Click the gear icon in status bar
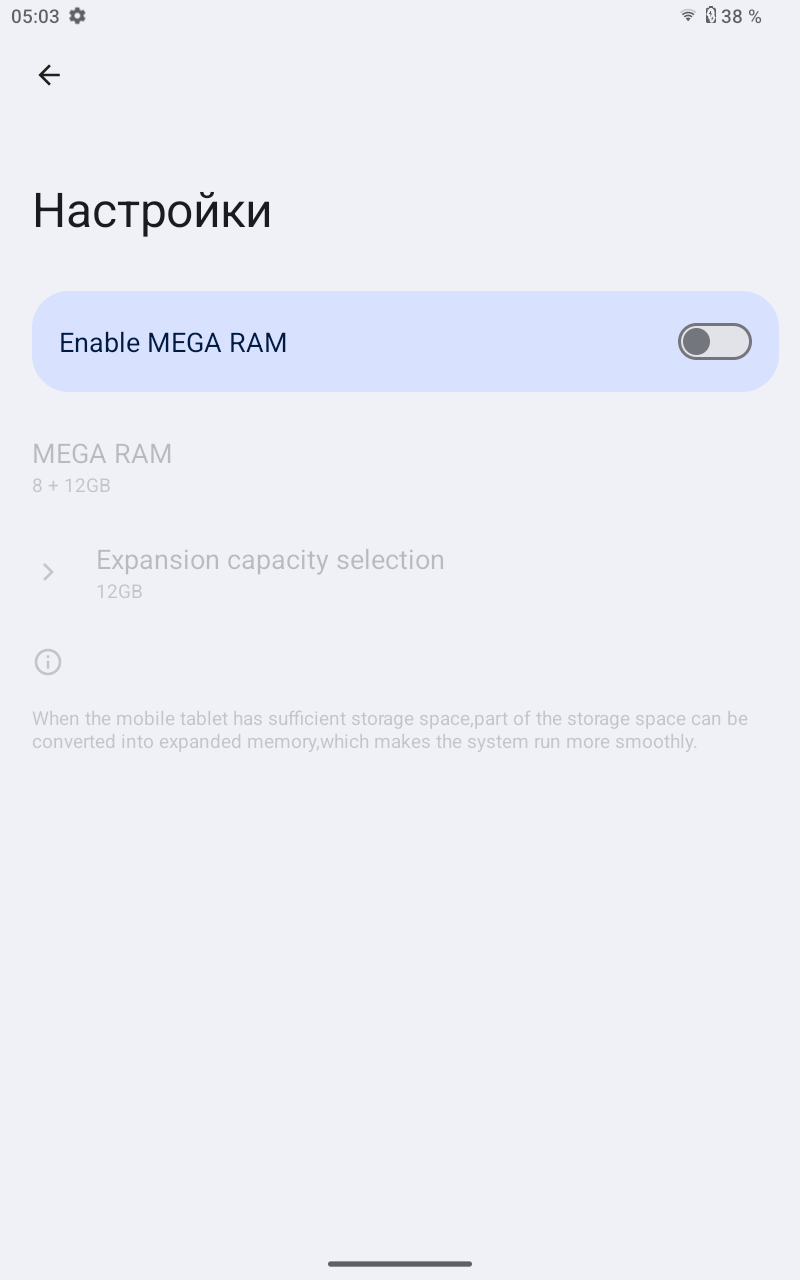 tap(77, 16)
